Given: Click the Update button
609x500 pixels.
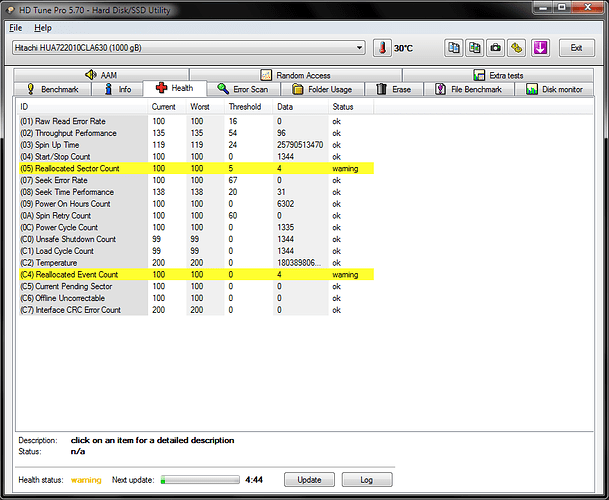Looking at the screenshot, I should point(309,480).
